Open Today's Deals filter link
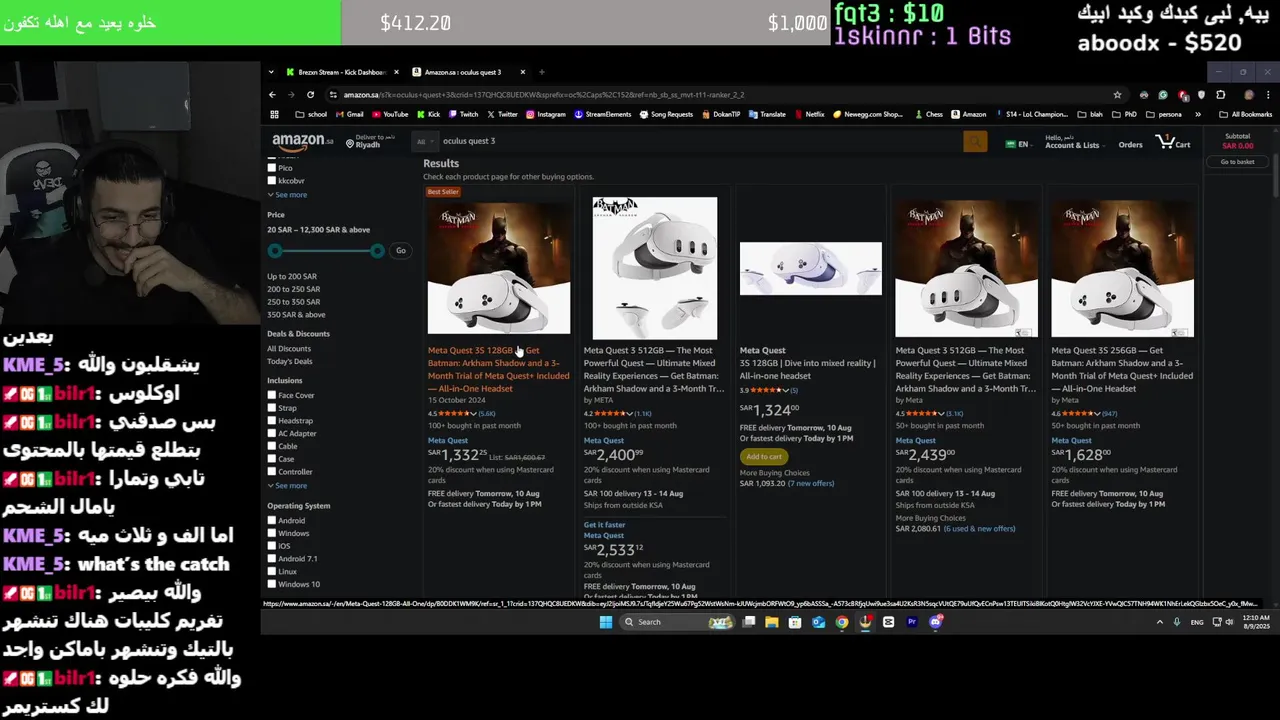This screenshot has height=720, width=1280. 290,361
